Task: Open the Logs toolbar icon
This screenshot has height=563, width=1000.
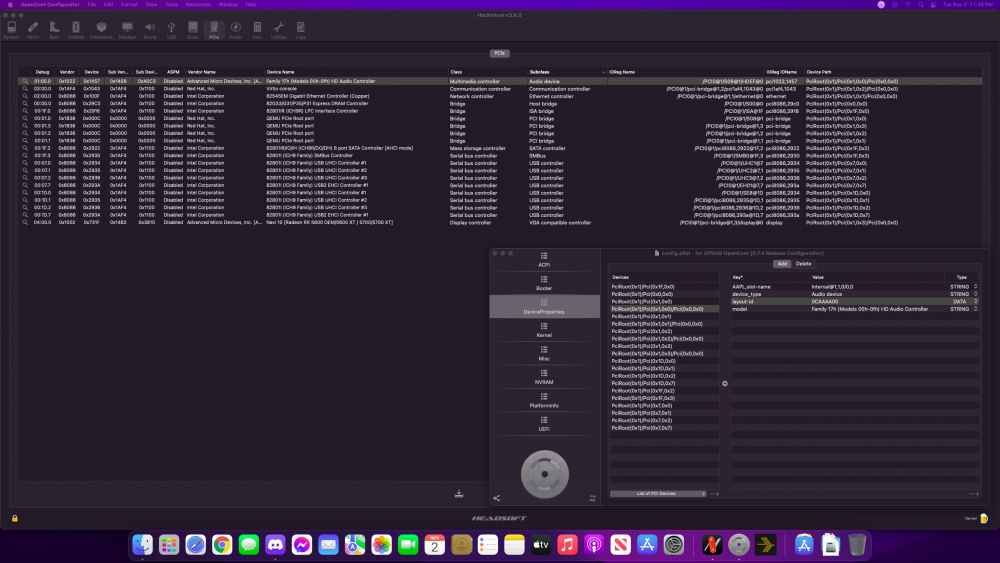Action: pyautogui.click(x=300, y=30)
